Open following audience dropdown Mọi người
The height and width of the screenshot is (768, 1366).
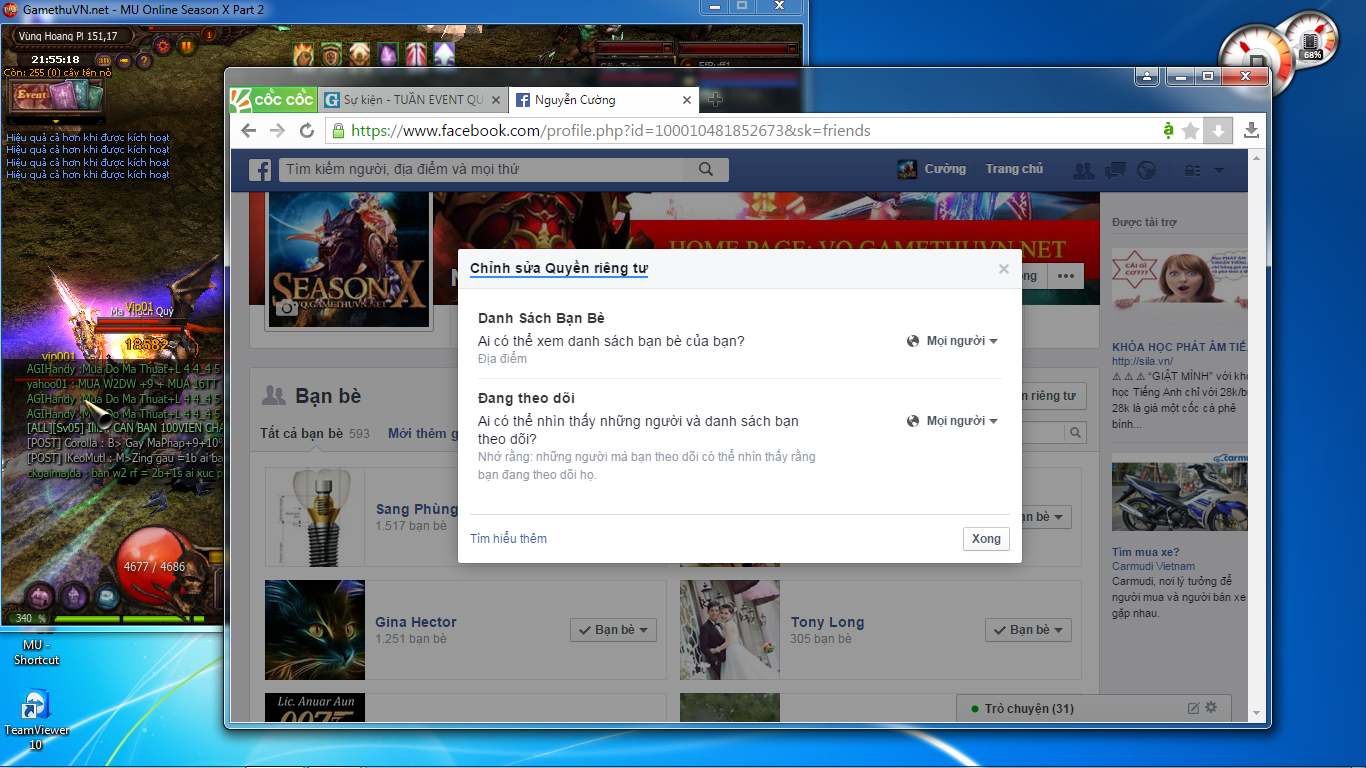[952, 421]
